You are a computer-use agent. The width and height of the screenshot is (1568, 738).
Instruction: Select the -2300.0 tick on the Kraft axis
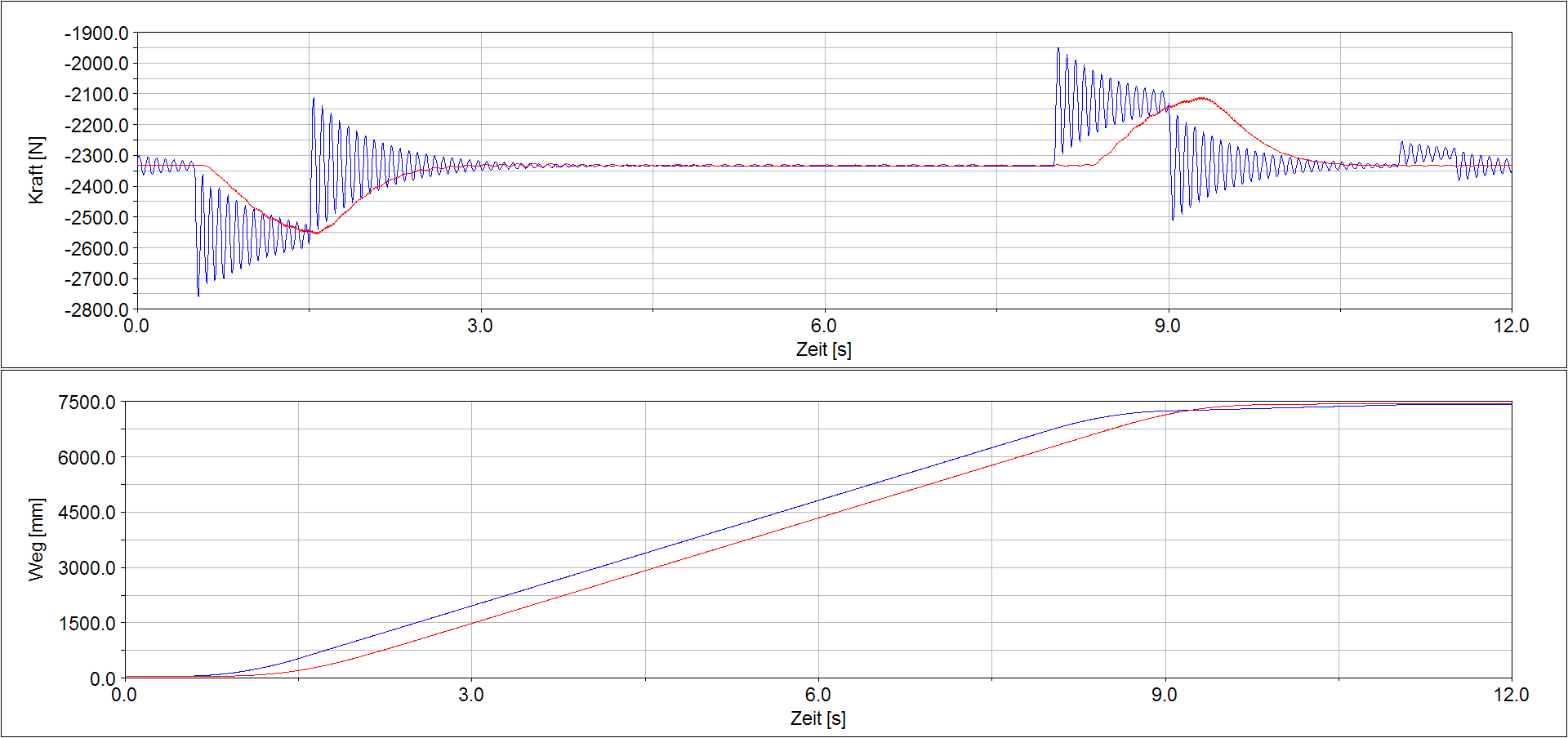96,156
